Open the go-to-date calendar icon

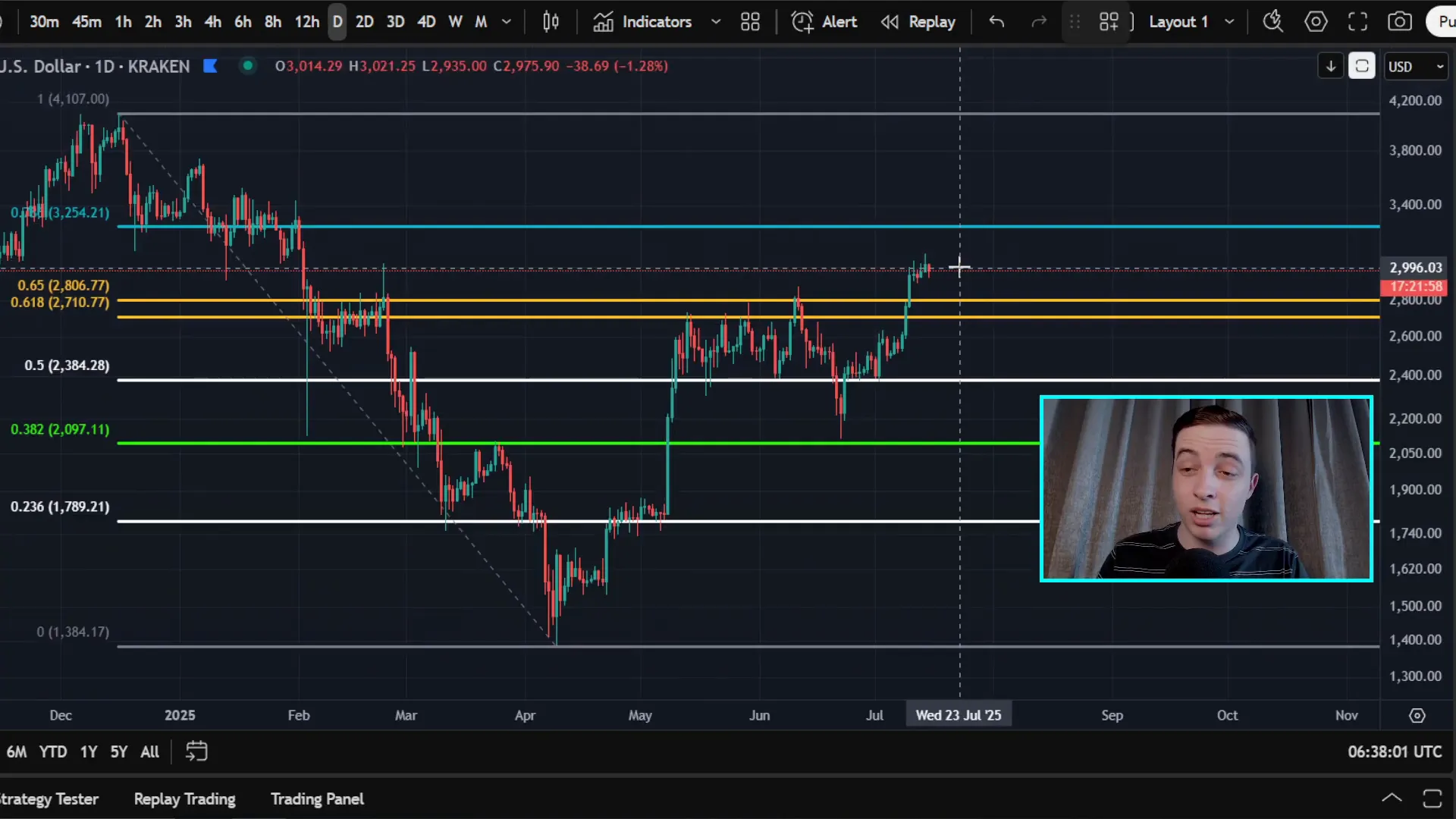[x=196, y=752]
